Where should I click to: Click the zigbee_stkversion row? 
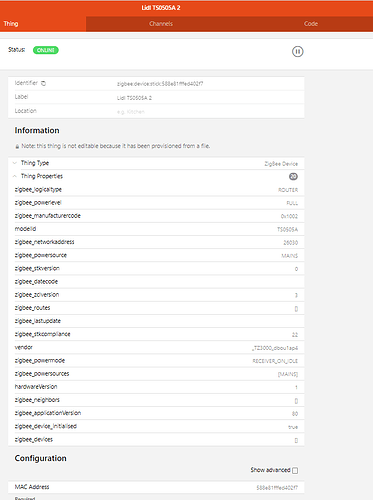tap(156, 269)
